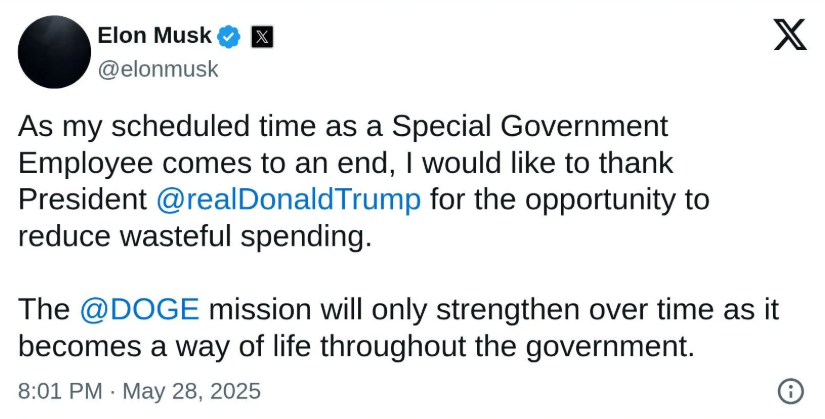Screen dimensions: 825x419
Task: Click the phrase 'Special Government' in the tweet
Action: 530,127
